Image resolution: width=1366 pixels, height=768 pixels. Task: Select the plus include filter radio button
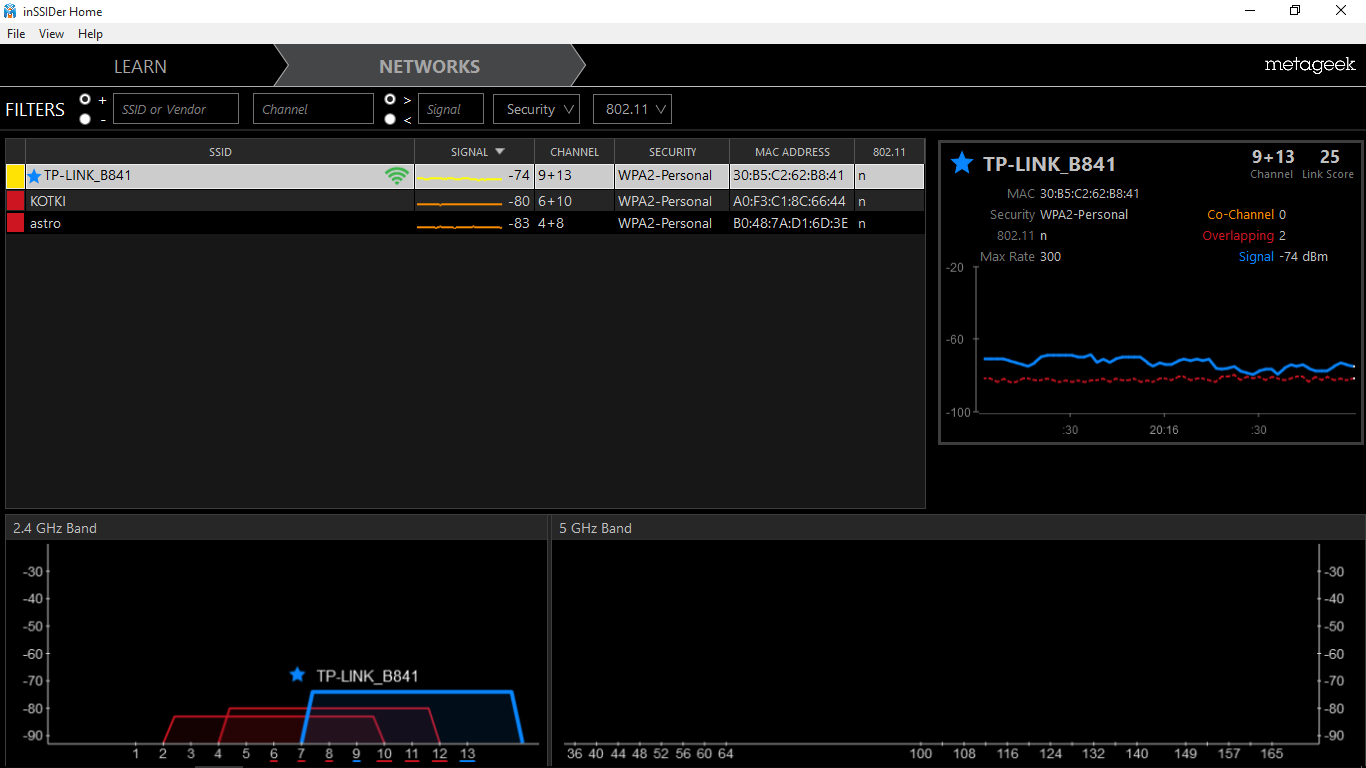click(x=85, y=99)
